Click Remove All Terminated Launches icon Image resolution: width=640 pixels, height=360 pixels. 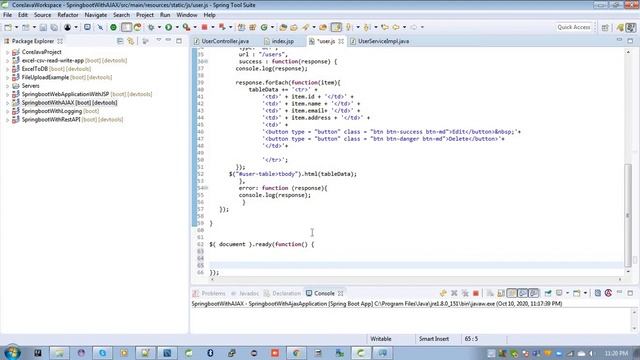[x=465, y=293]
